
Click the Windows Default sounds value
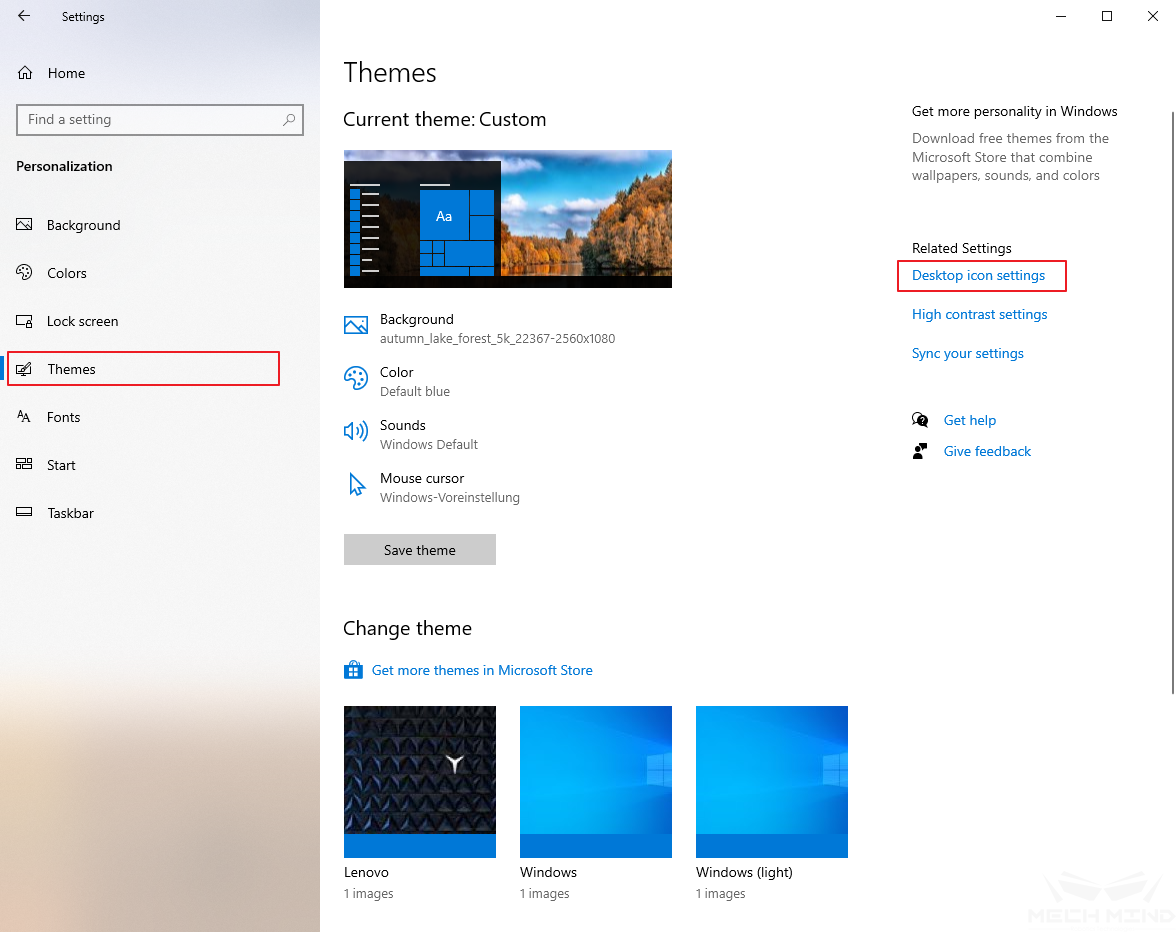coord(428,445)
